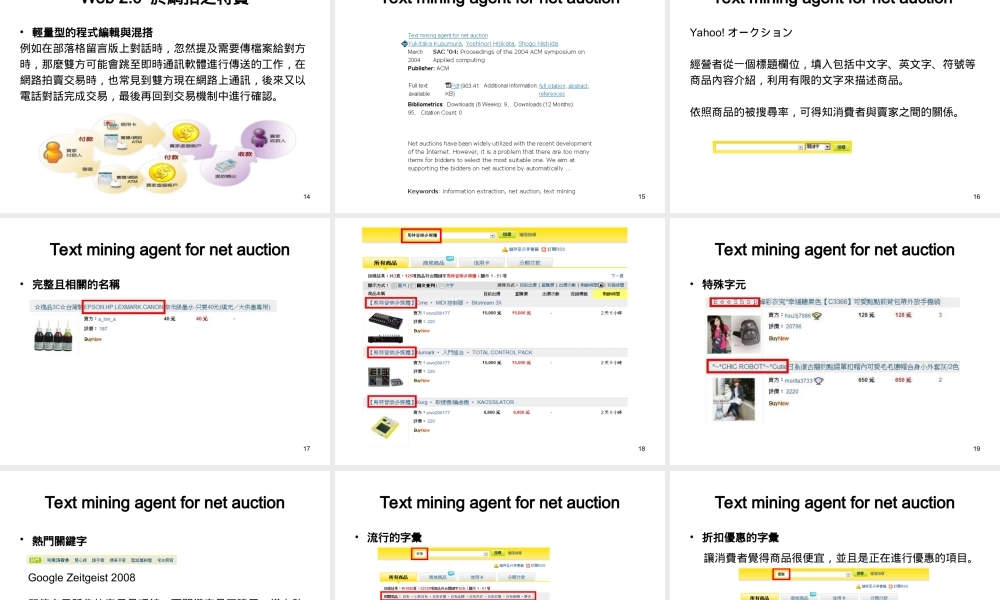Click the KAOSSILATOR product thumbnail
Viewport: 1000px width, 600px height.
point(385,424)
